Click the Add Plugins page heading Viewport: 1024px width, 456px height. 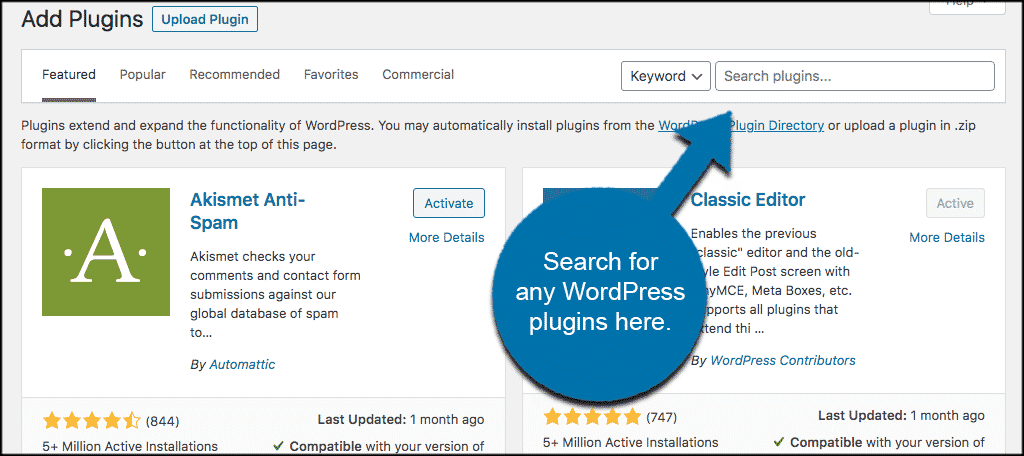tap(82, 19)
